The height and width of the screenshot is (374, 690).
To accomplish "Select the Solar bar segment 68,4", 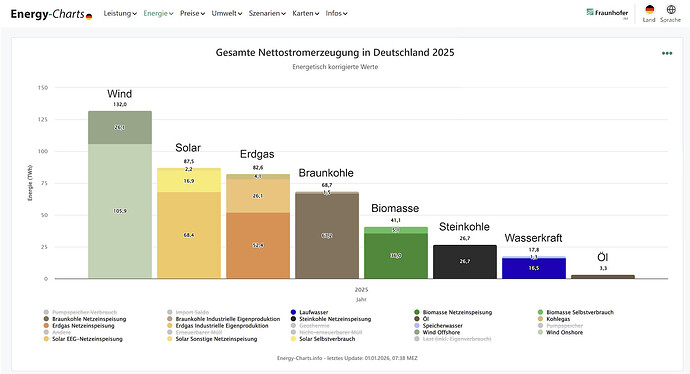I will click(x=189, y=235).
